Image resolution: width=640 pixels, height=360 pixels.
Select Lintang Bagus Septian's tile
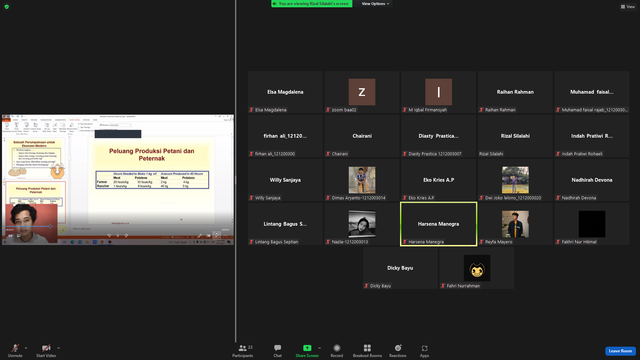pyautogui.click(x=285, y=224)
